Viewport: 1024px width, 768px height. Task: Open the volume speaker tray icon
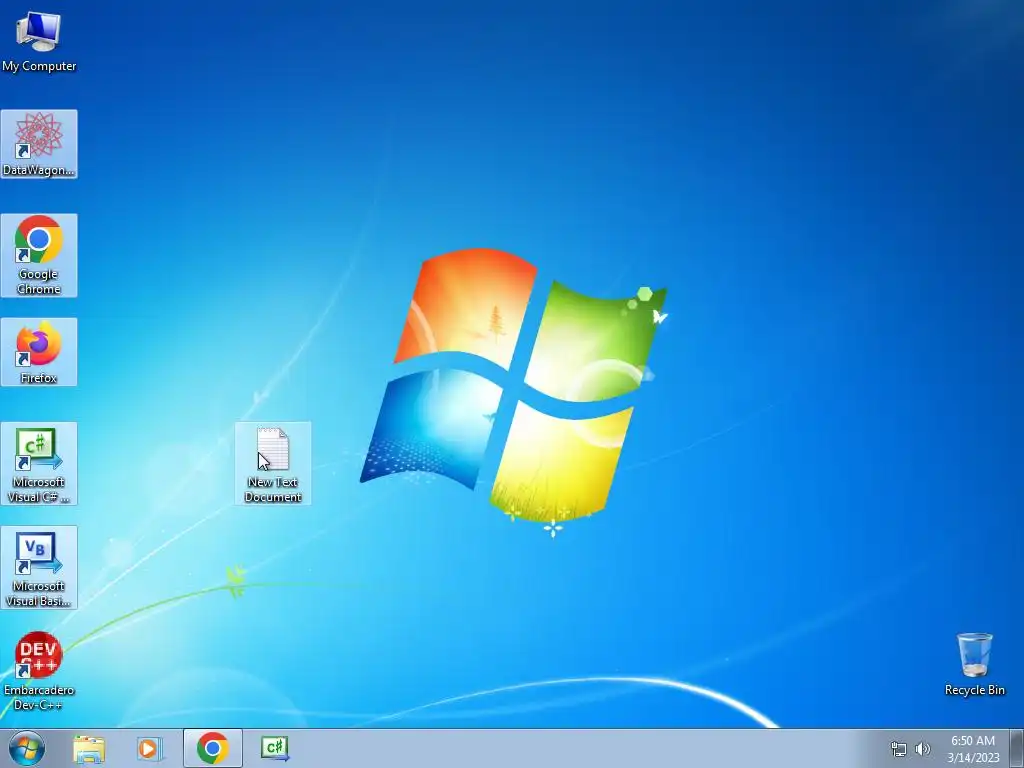point(923,749)
